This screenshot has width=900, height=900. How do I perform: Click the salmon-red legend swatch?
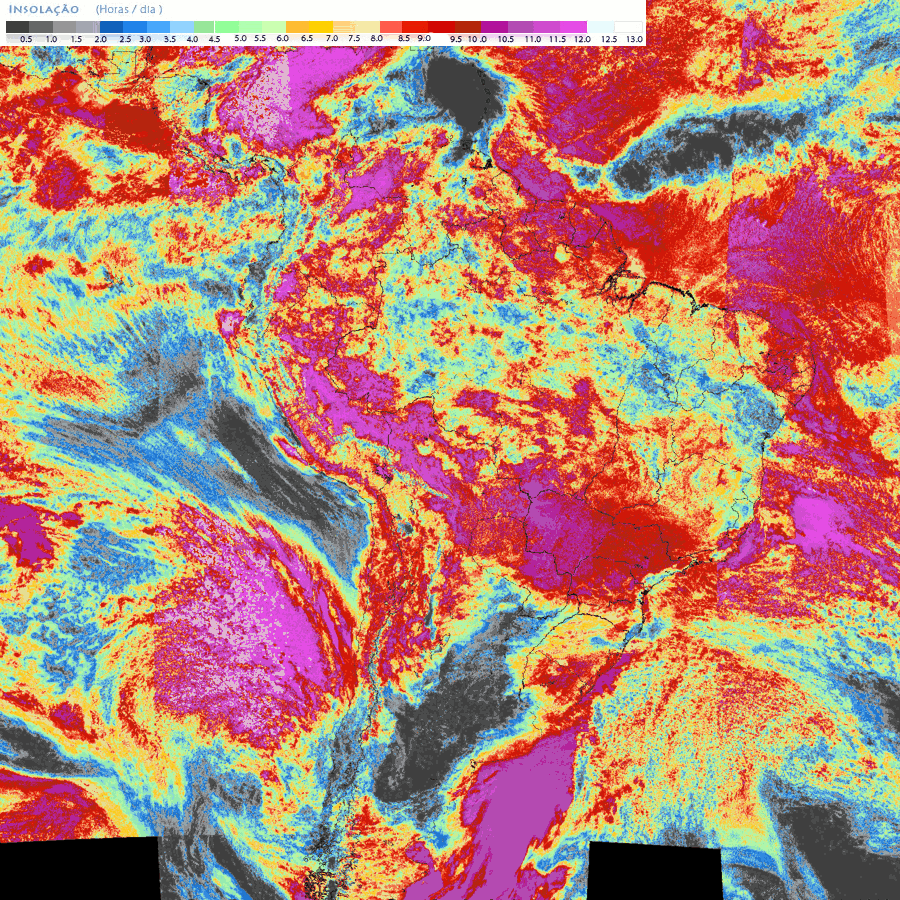[391, 26]
